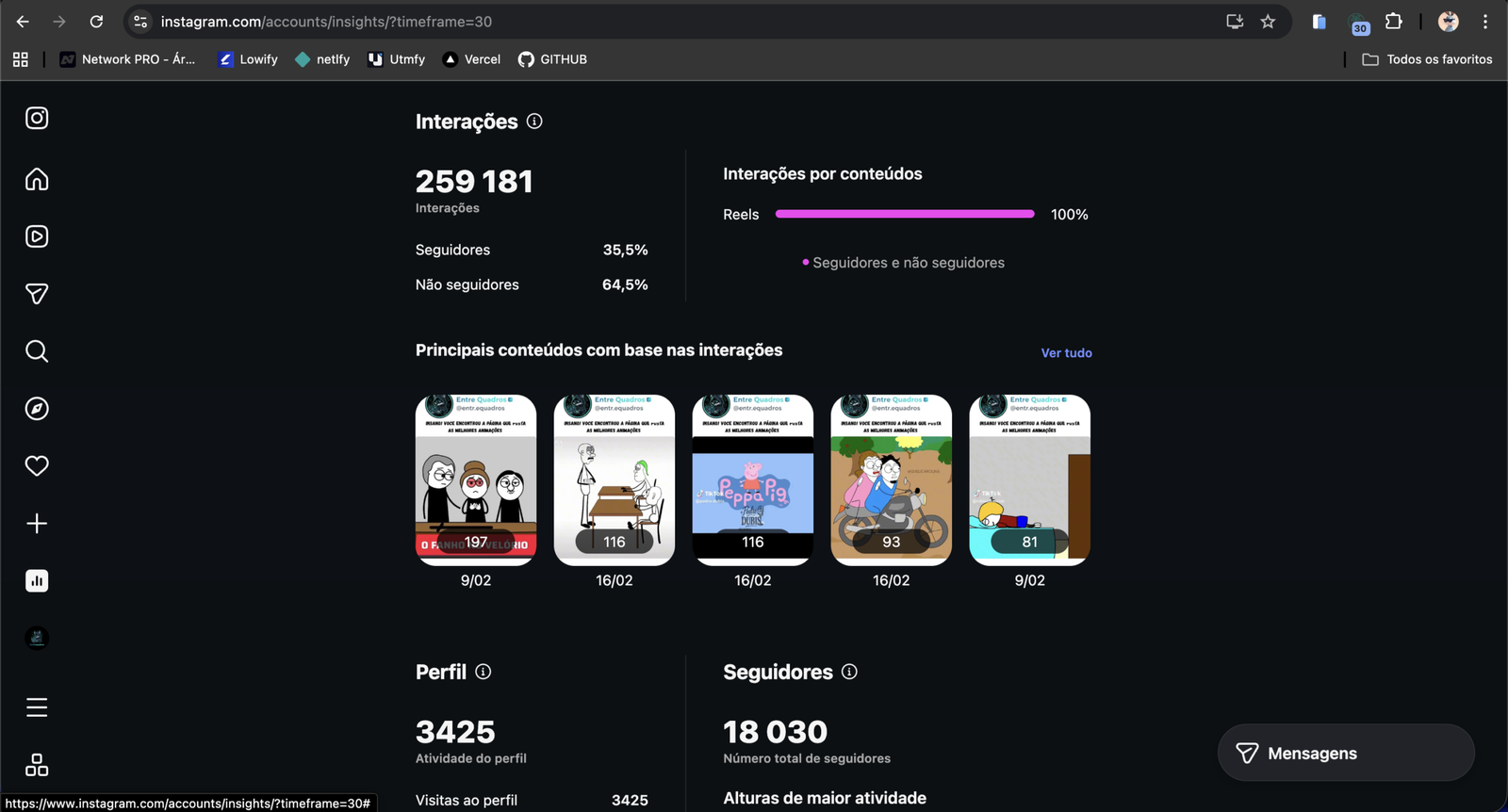Open the stick-figure table reel with 116 interactions
This screenshot has height=812, width=1508.
(x=615, y=480)
